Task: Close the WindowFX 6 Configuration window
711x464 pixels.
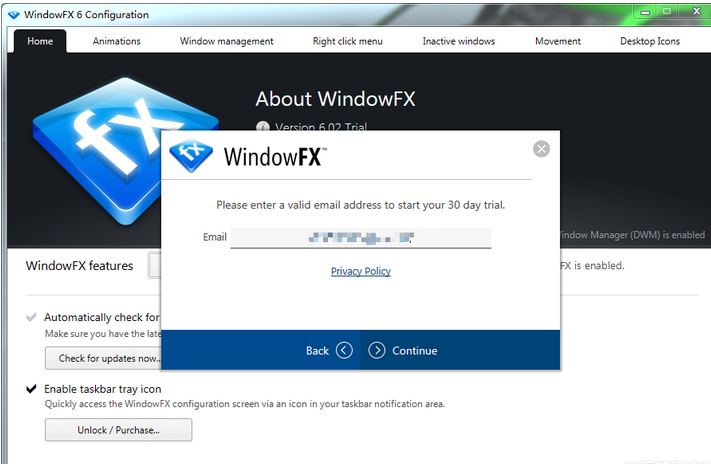Action: tap(696, 11)
